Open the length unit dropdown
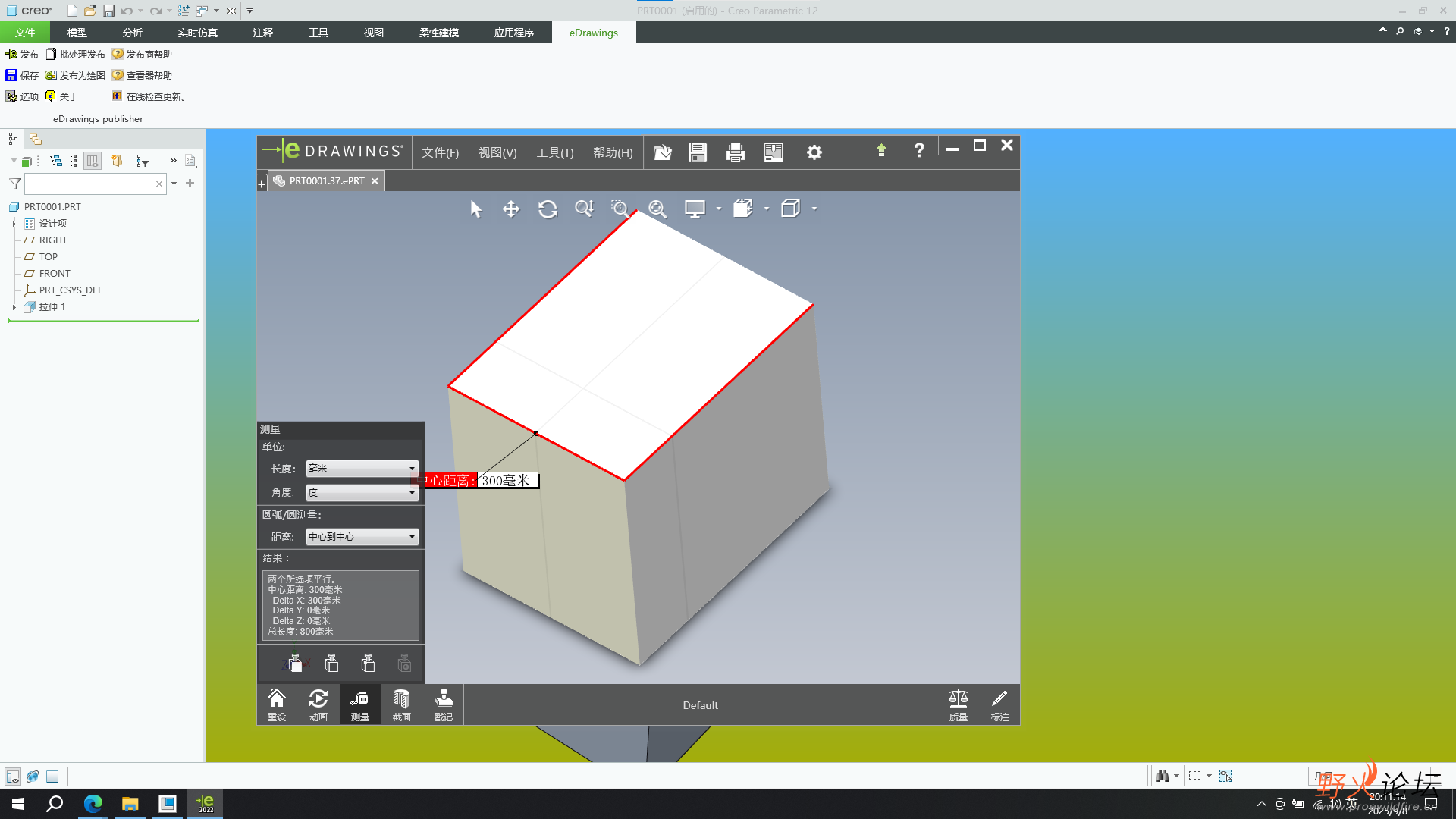1456x819 pixels. (x=362, y=469)
